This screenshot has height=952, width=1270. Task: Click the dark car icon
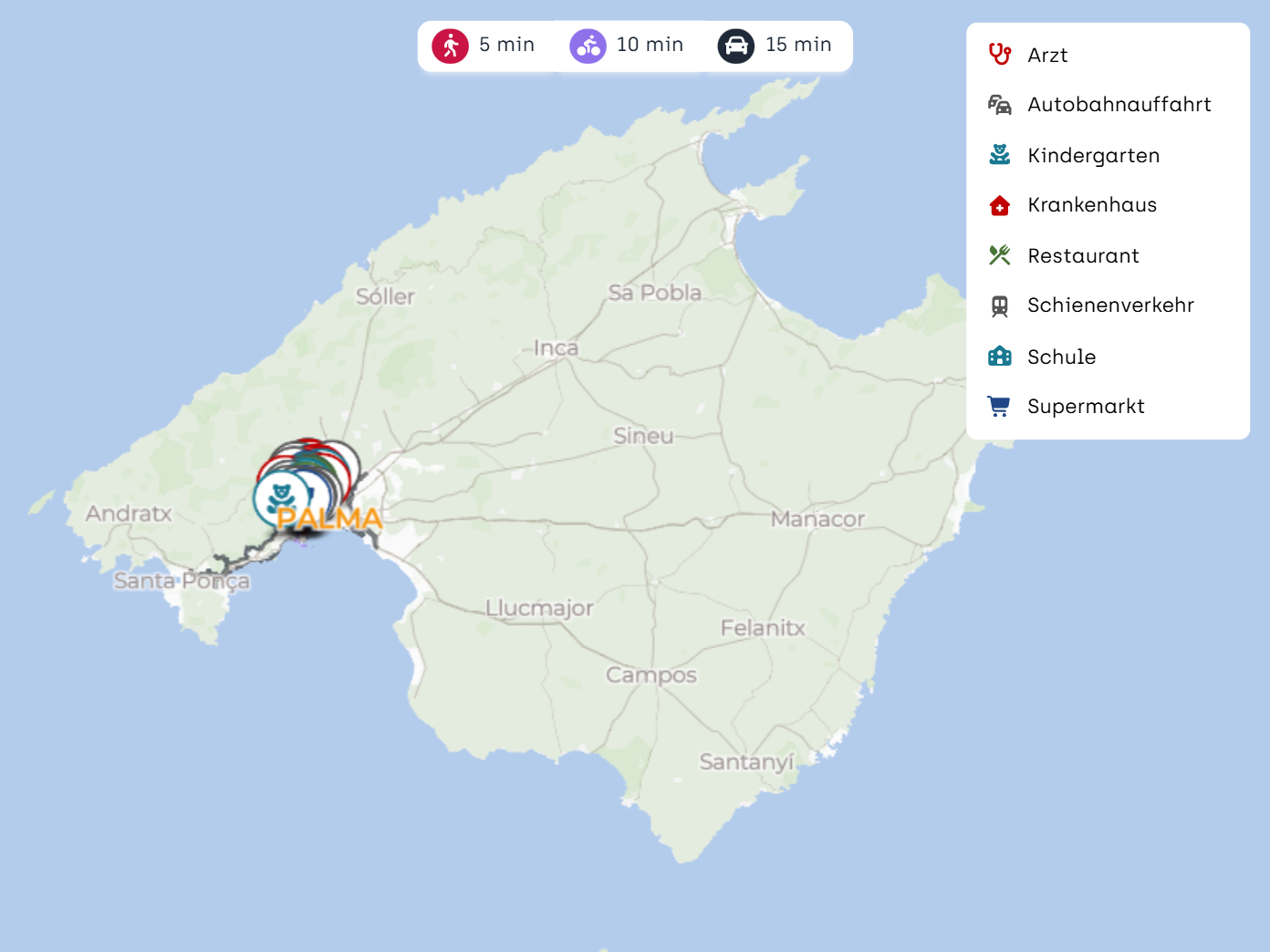click(735, 46)
